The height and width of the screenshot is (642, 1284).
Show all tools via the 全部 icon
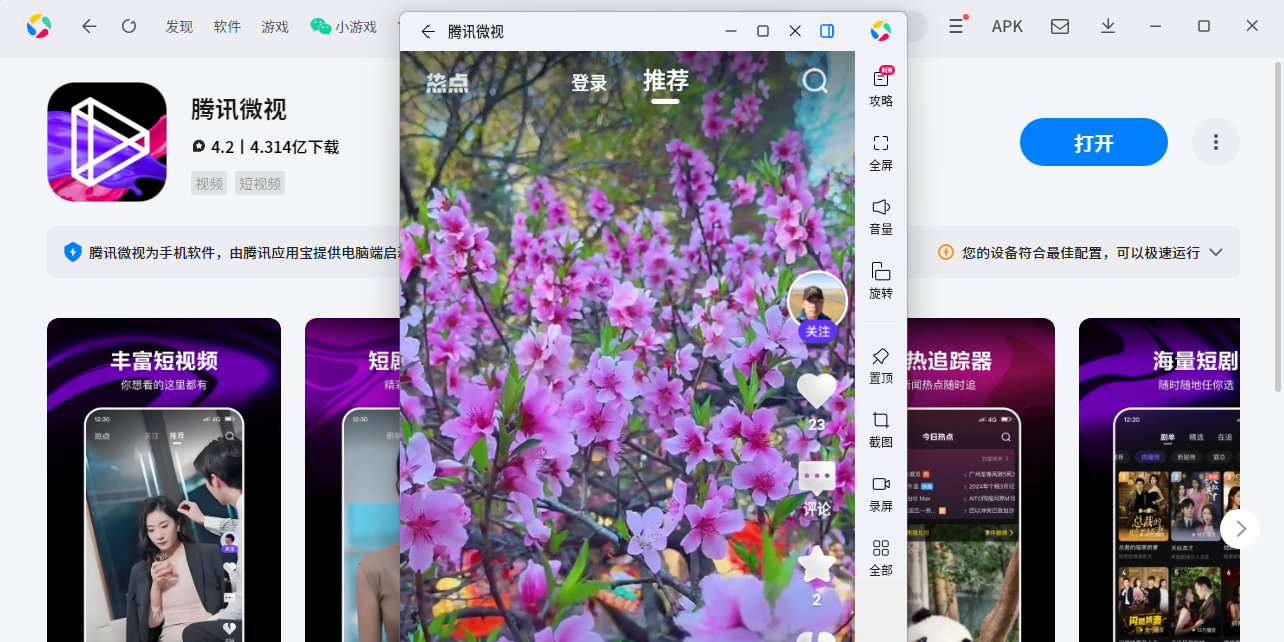click(x=881, y=558)
